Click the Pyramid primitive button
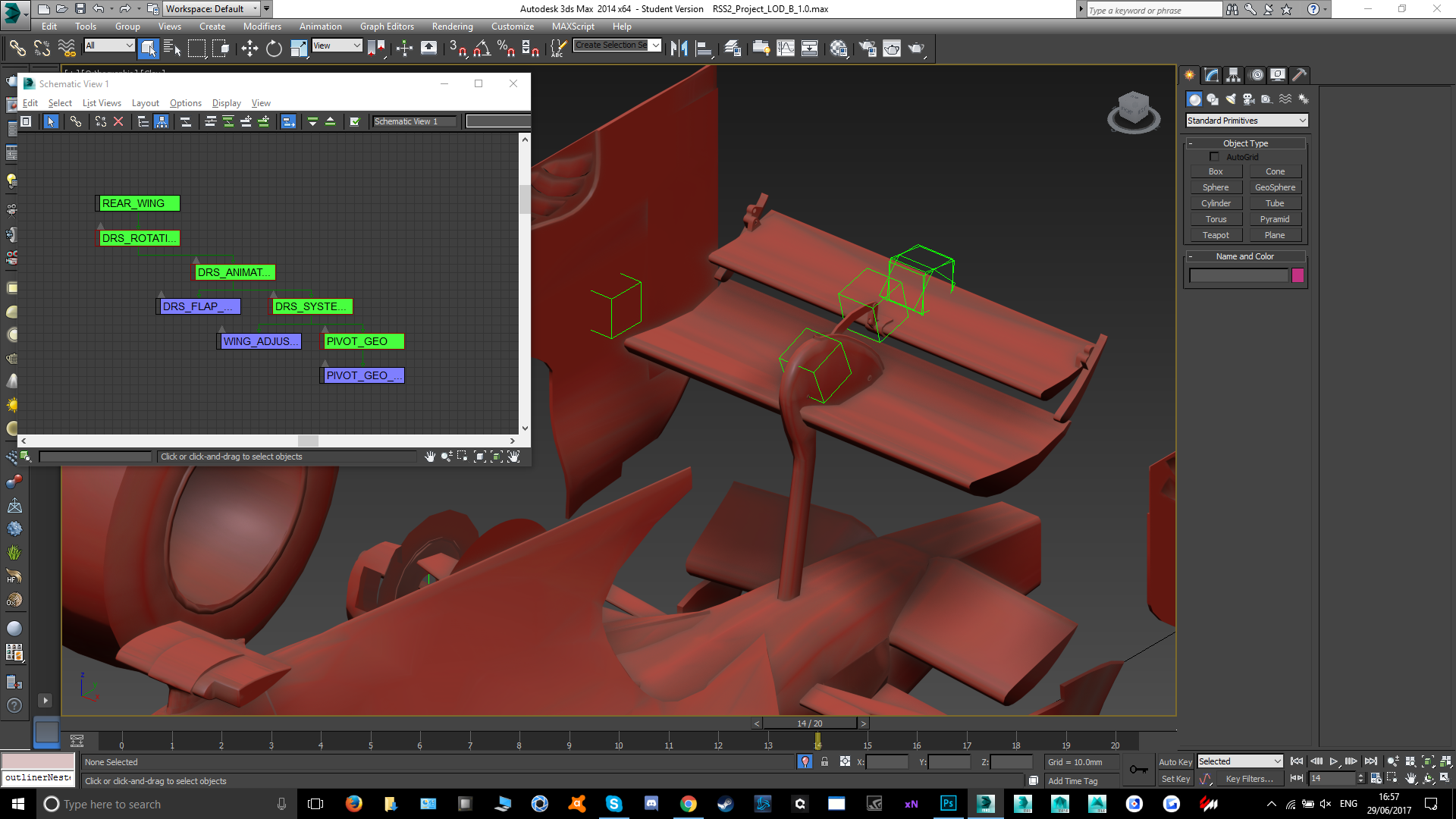 [1275, 220]
